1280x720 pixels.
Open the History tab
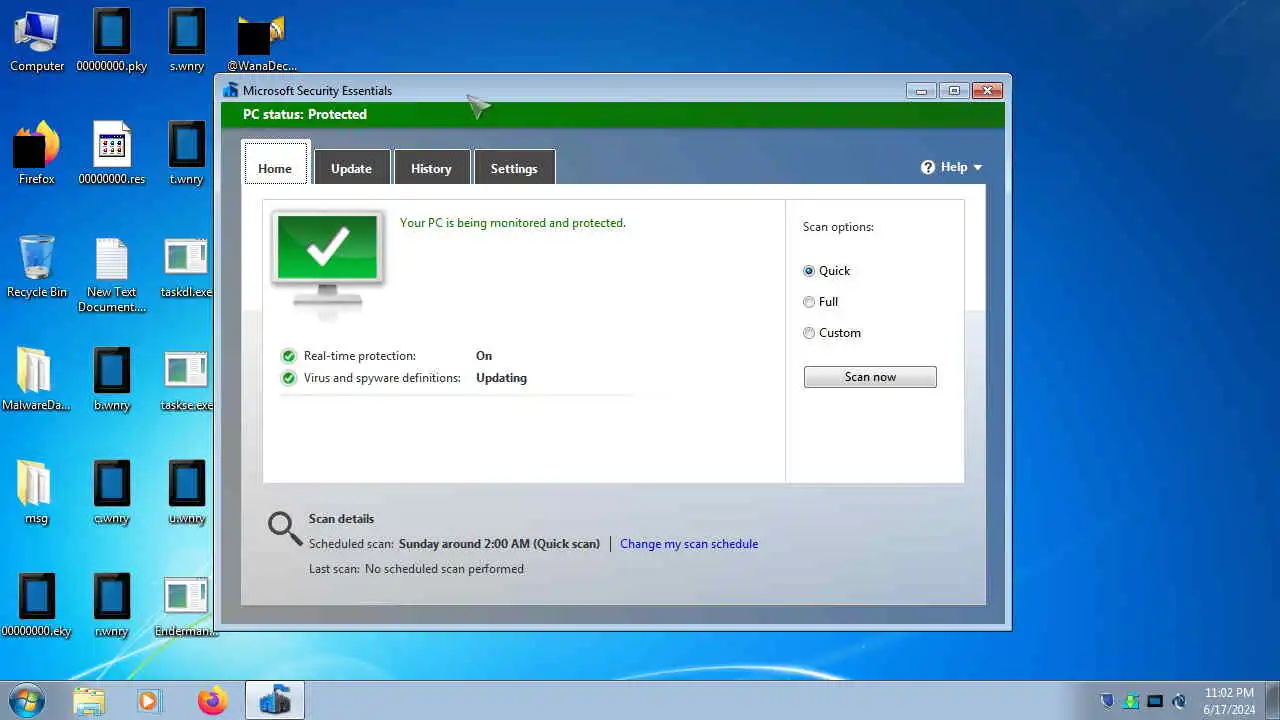pyautogui.click(x=431, y=166)
